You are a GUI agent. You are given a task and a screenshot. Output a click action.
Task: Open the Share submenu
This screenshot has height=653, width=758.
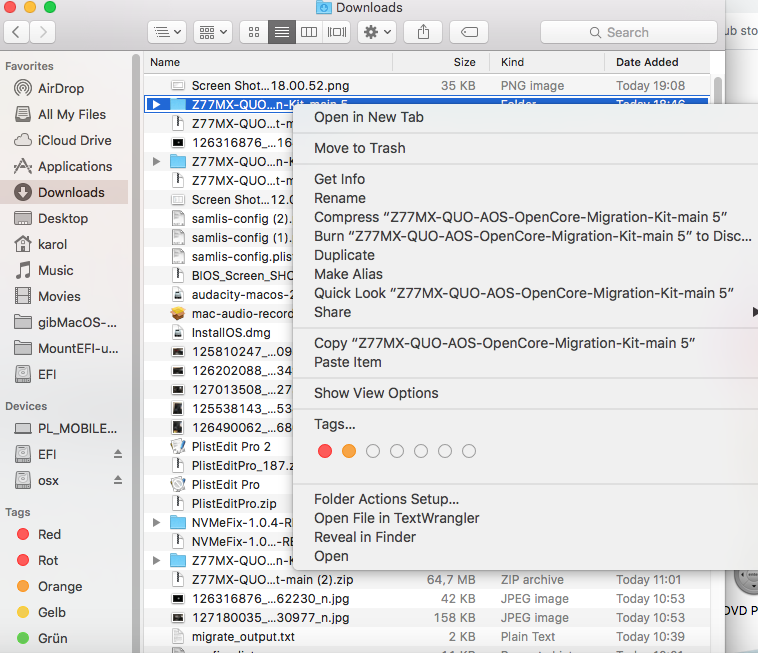click(526, 312)
